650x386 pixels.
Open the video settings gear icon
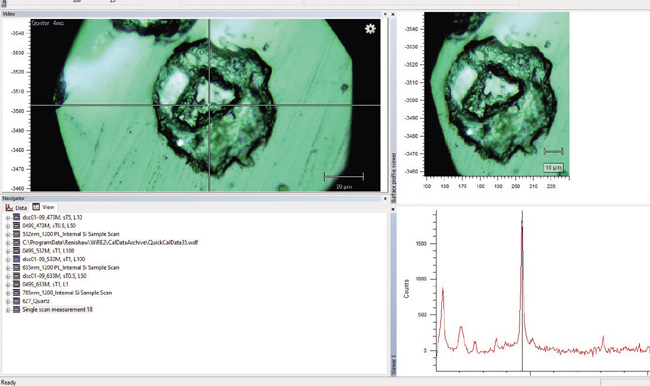point(370,29)
